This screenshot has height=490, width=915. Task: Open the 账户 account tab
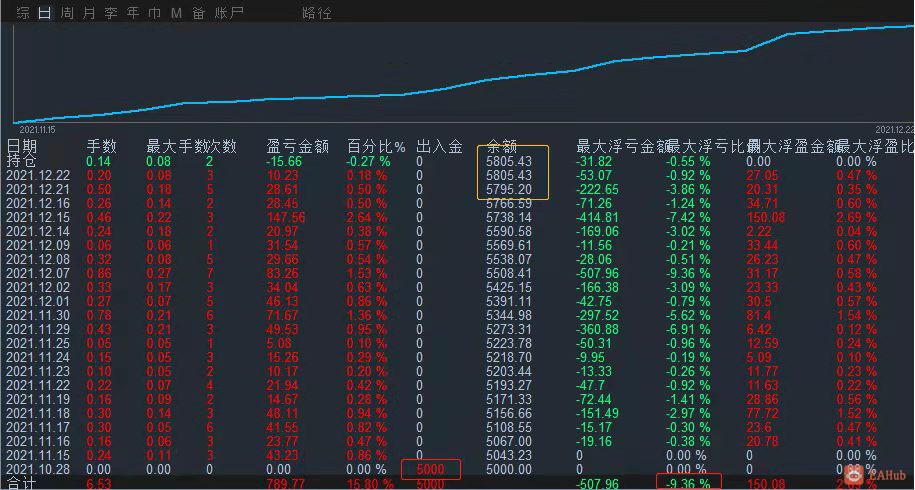tap(229, 13)
